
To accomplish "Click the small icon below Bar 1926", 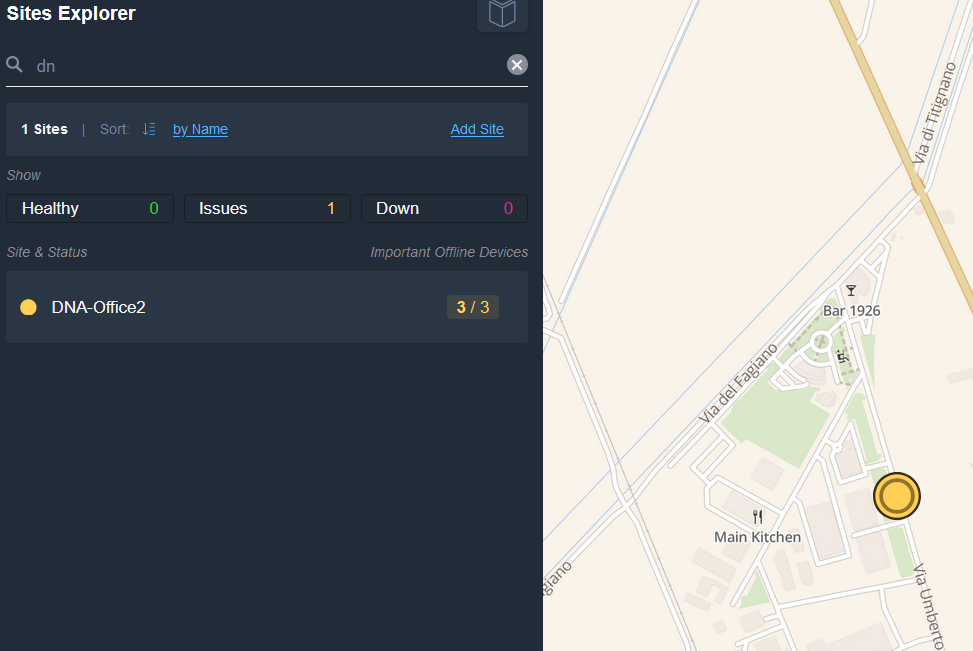I will click(x=843, y=356).
